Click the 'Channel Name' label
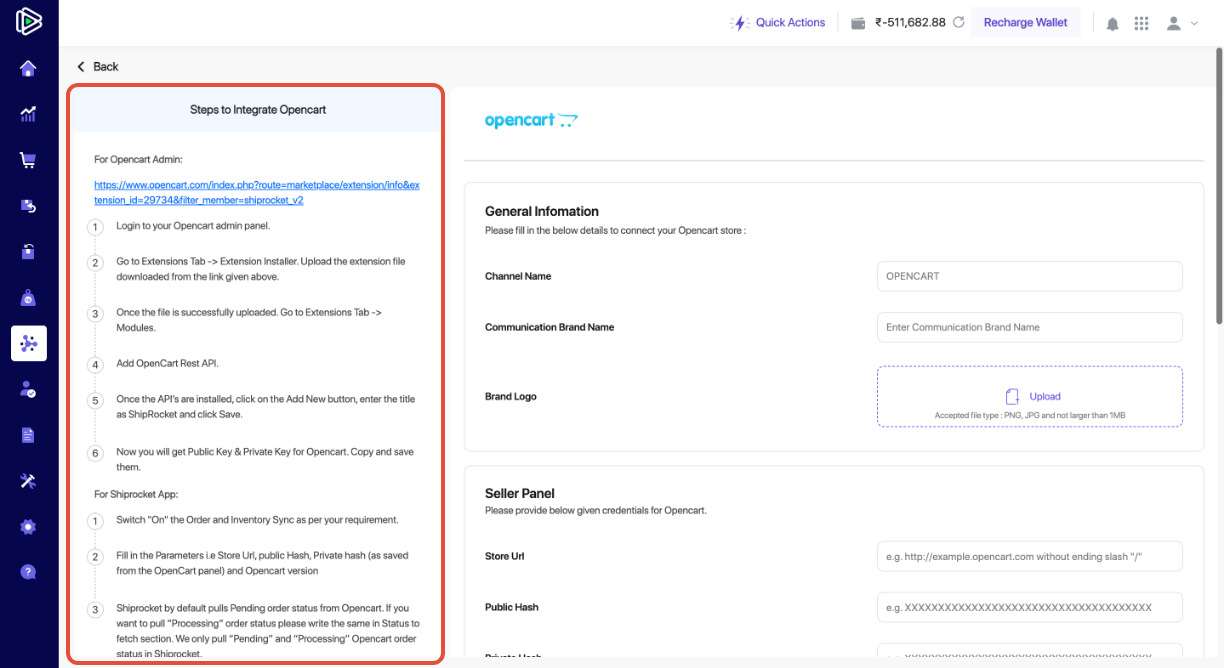Viewport: 1224px width, 668px height. 518,276
